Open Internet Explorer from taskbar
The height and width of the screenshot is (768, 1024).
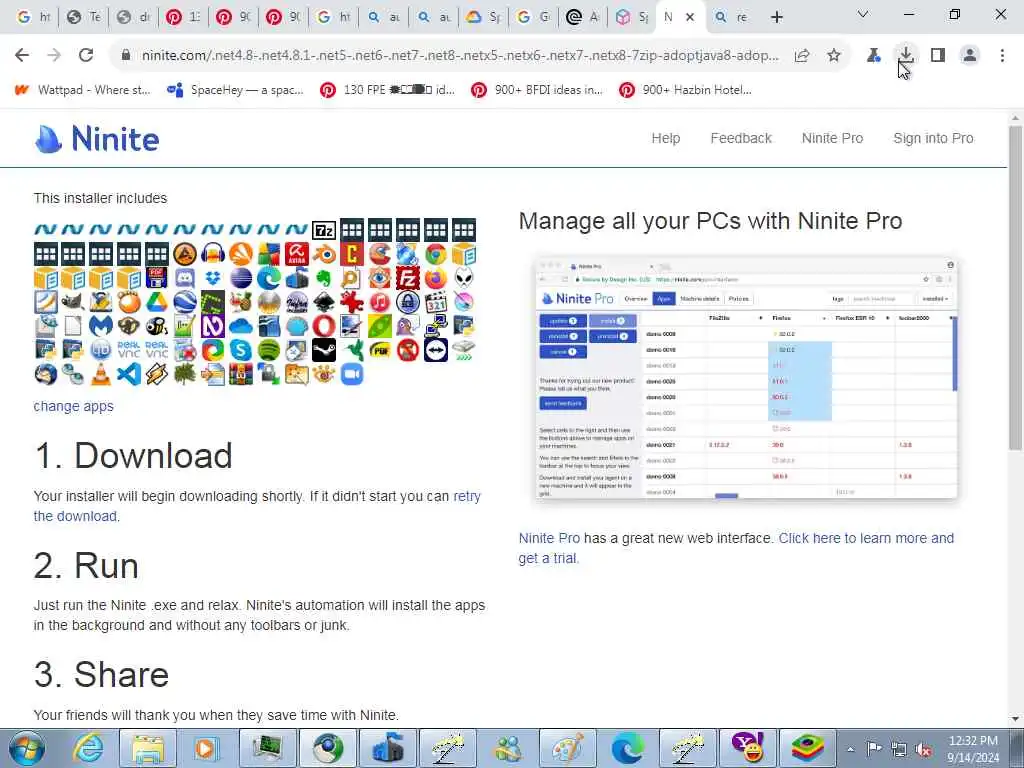pyautogui.click(x=88, y=748)
